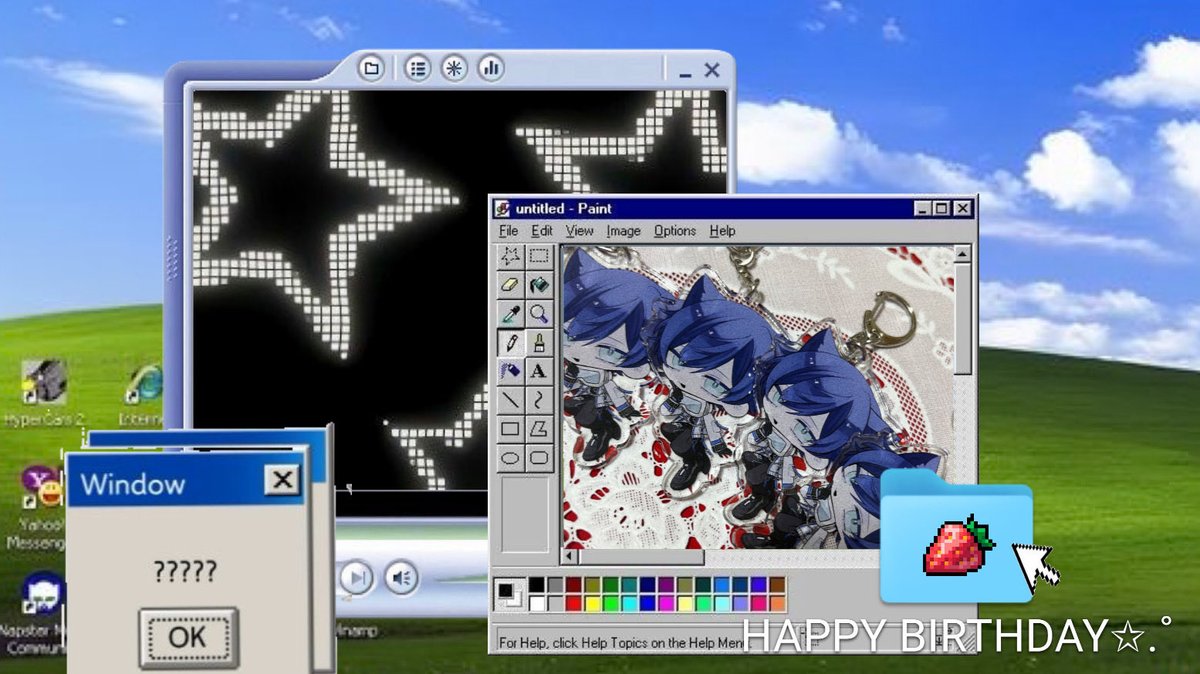Viewport: 1200px width, 674px height.
Task: Choose the Brush tool in Paint
Action: pyautogui.click(x=539, y=343)
